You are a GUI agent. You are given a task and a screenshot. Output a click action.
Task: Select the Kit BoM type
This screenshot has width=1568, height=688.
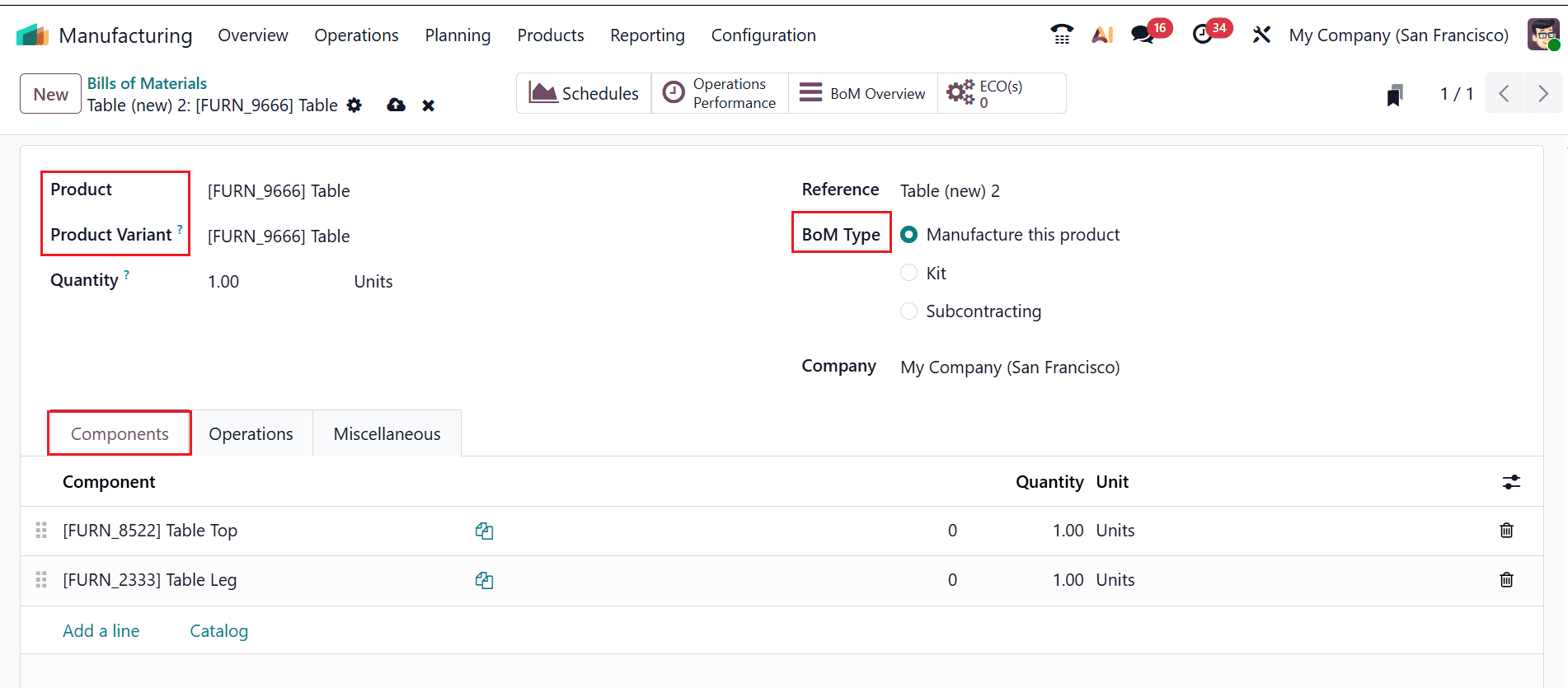click(x=908, y=273)
